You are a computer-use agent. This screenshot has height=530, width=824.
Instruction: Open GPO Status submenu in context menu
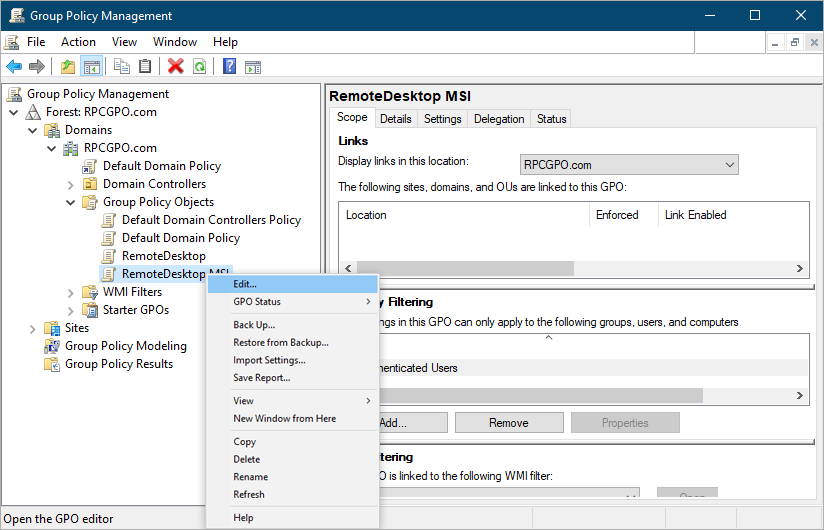click(x=257, y=302)
